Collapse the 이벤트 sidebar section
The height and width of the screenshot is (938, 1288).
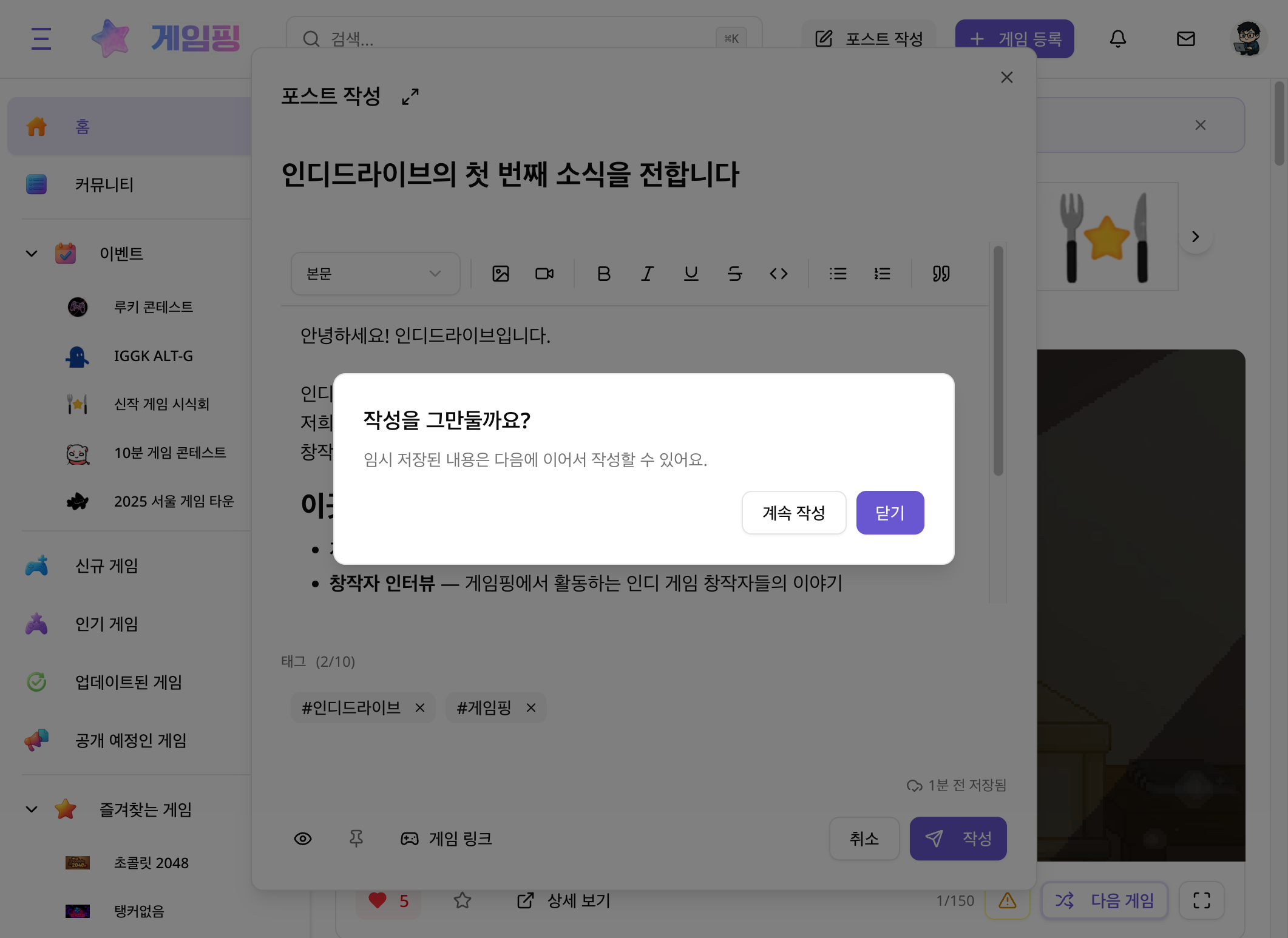31,254
